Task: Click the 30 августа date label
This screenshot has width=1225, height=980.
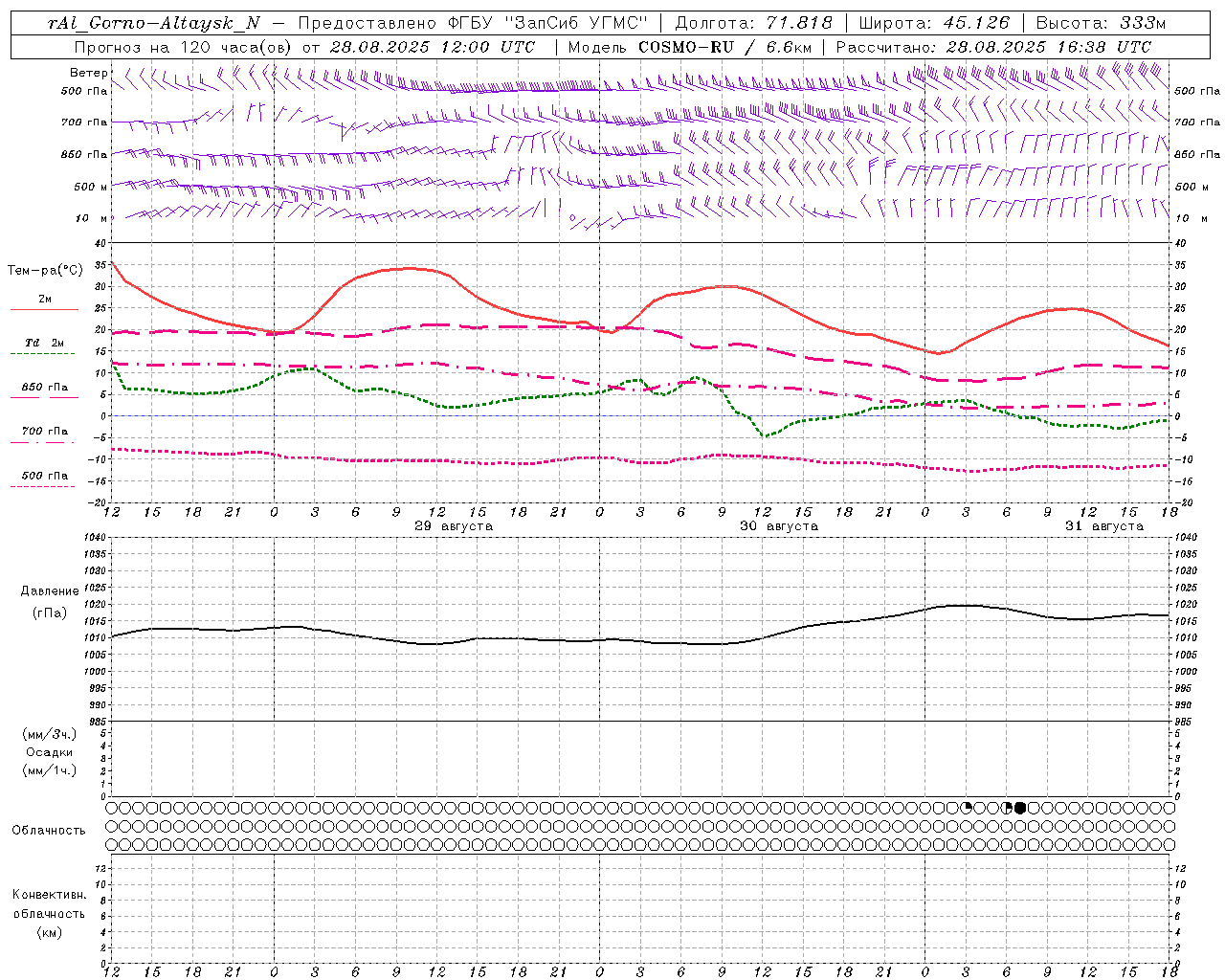Action: pos(779,526)
